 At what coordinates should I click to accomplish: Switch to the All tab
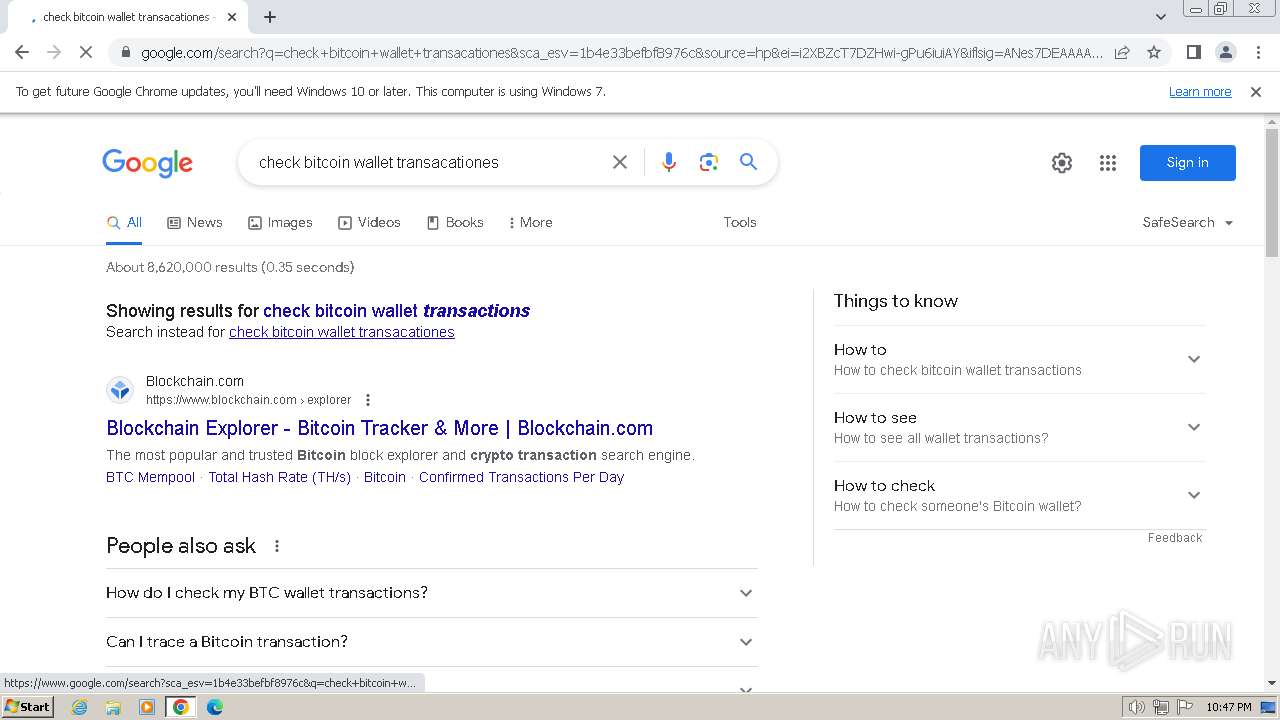tap(125, 222)
